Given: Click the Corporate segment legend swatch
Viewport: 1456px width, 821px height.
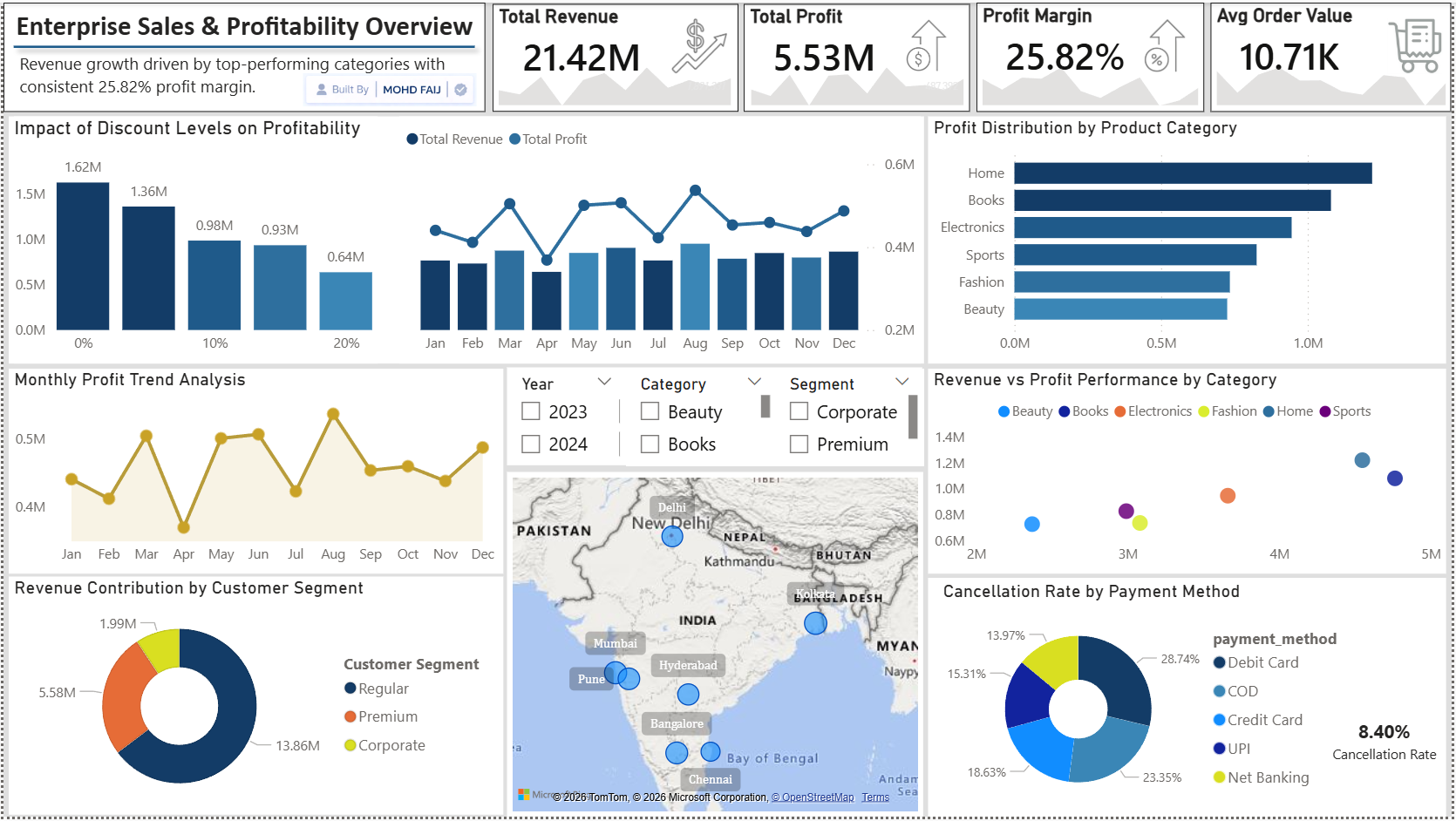Looking at the screenshot, I should 350,745.
